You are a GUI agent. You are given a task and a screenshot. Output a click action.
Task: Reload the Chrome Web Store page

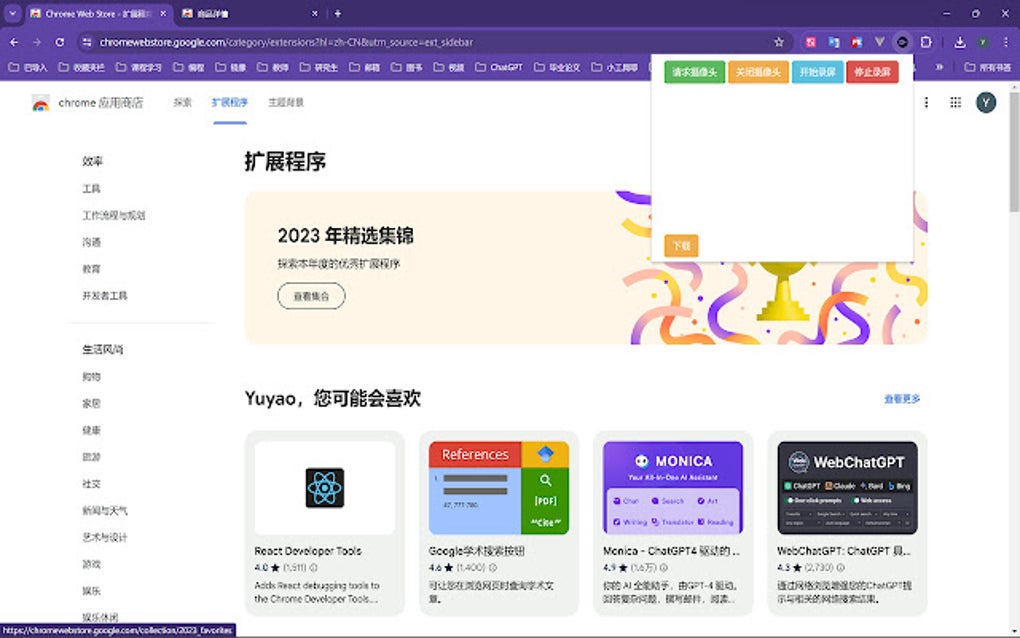pos(60,42)
